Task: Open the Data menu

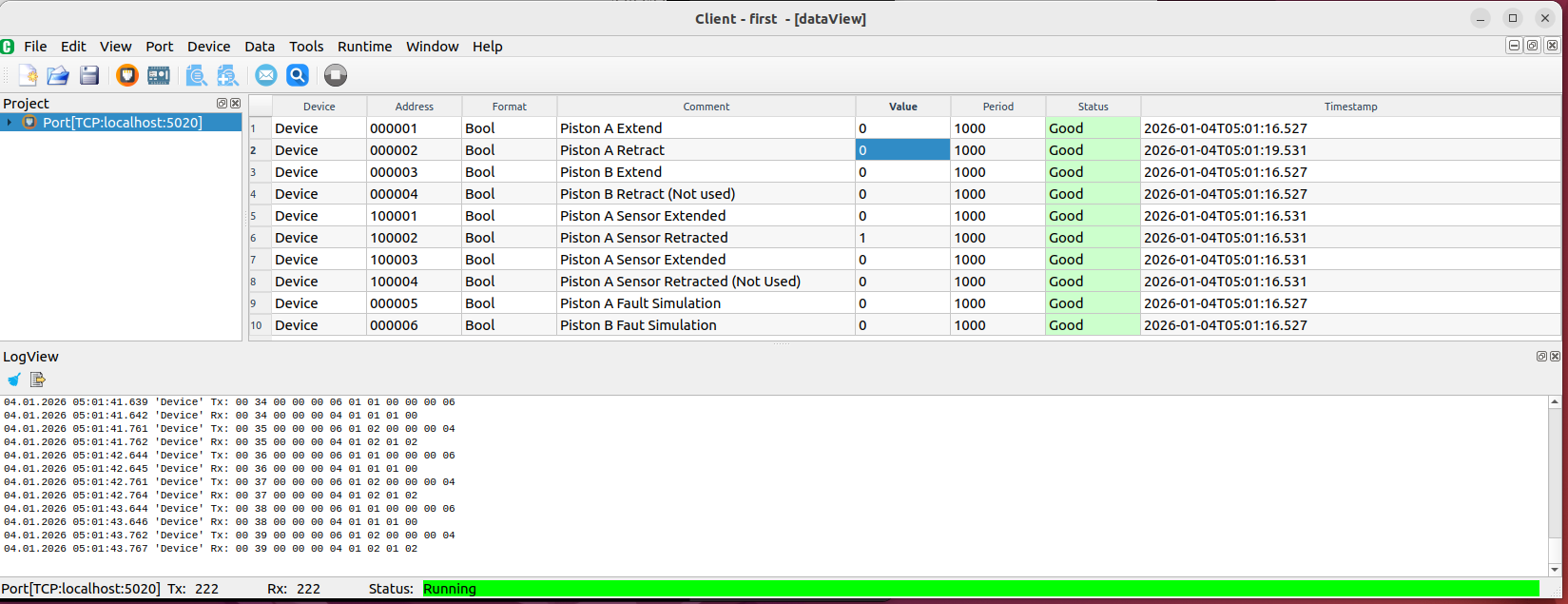Action: coord(260,47)
